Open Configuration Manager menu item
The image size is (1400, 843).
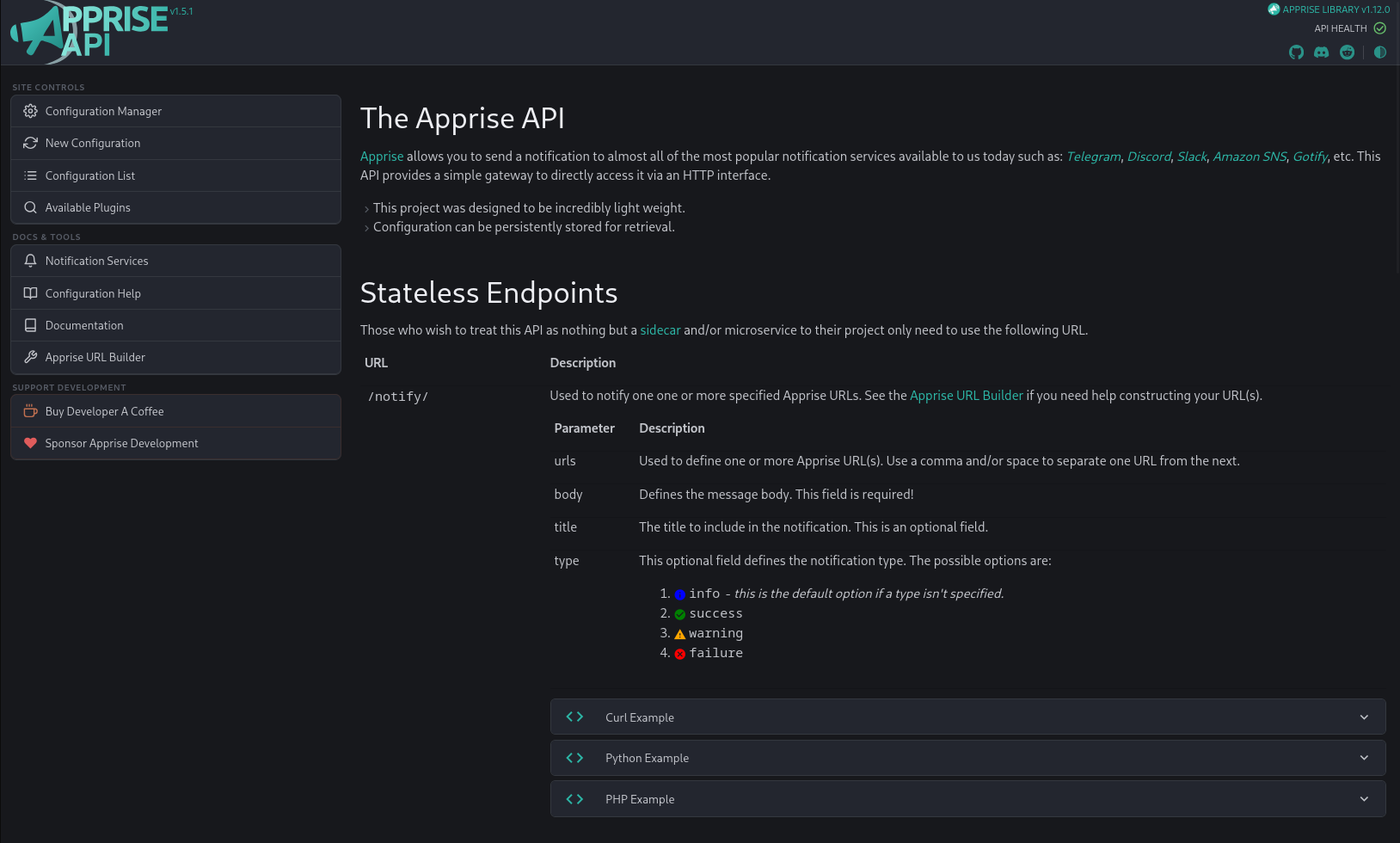coord(175,111)
